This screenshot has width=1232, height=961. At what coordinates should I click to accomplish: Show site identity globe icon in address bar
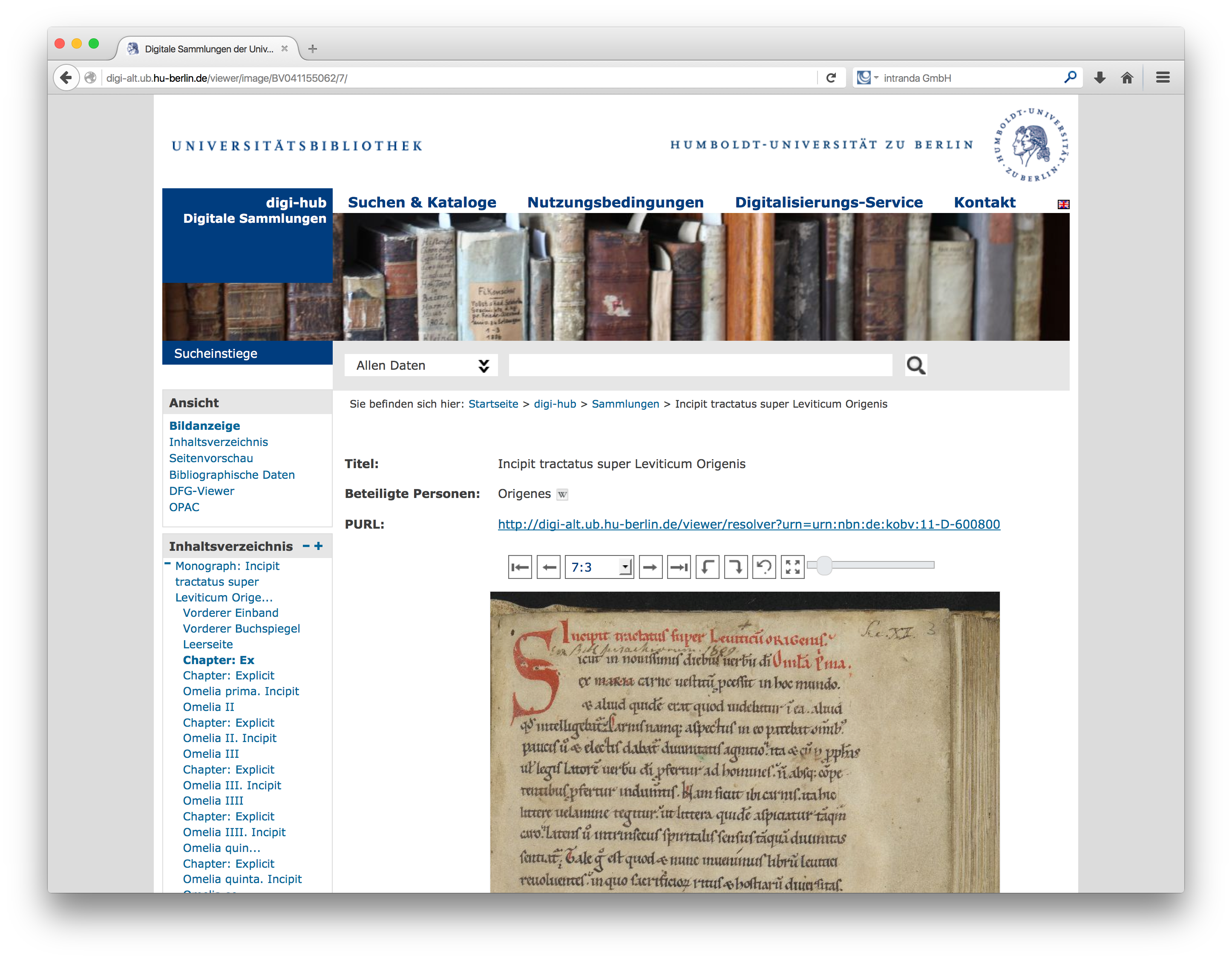90,78
